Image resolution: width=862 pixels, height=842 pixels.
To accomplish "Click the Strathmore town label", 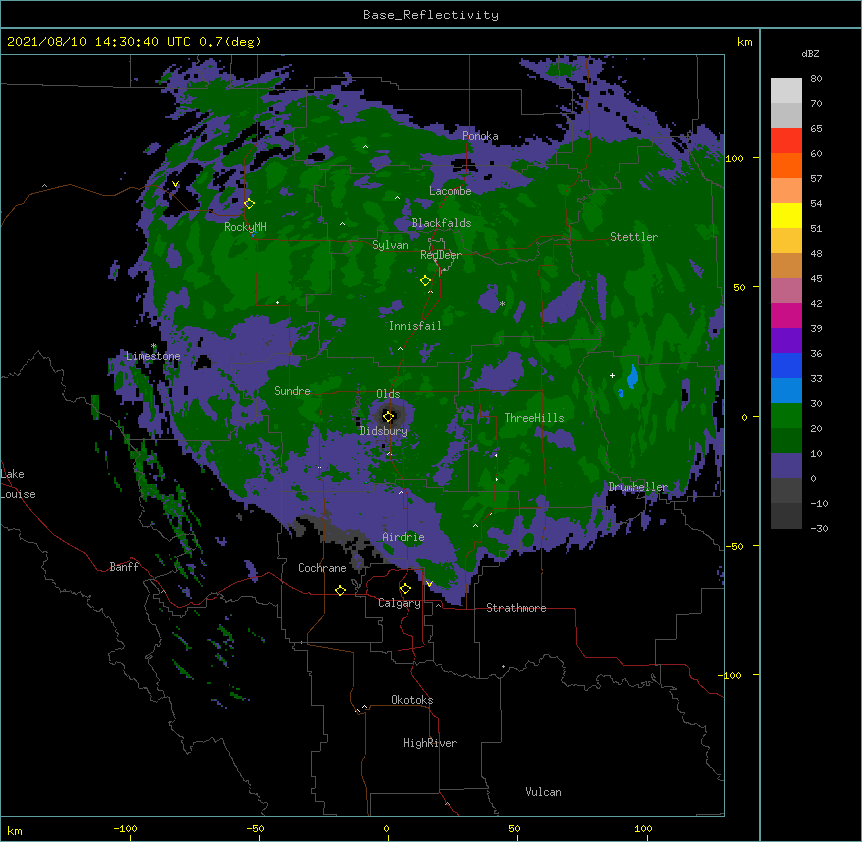I will click(516, 608).
